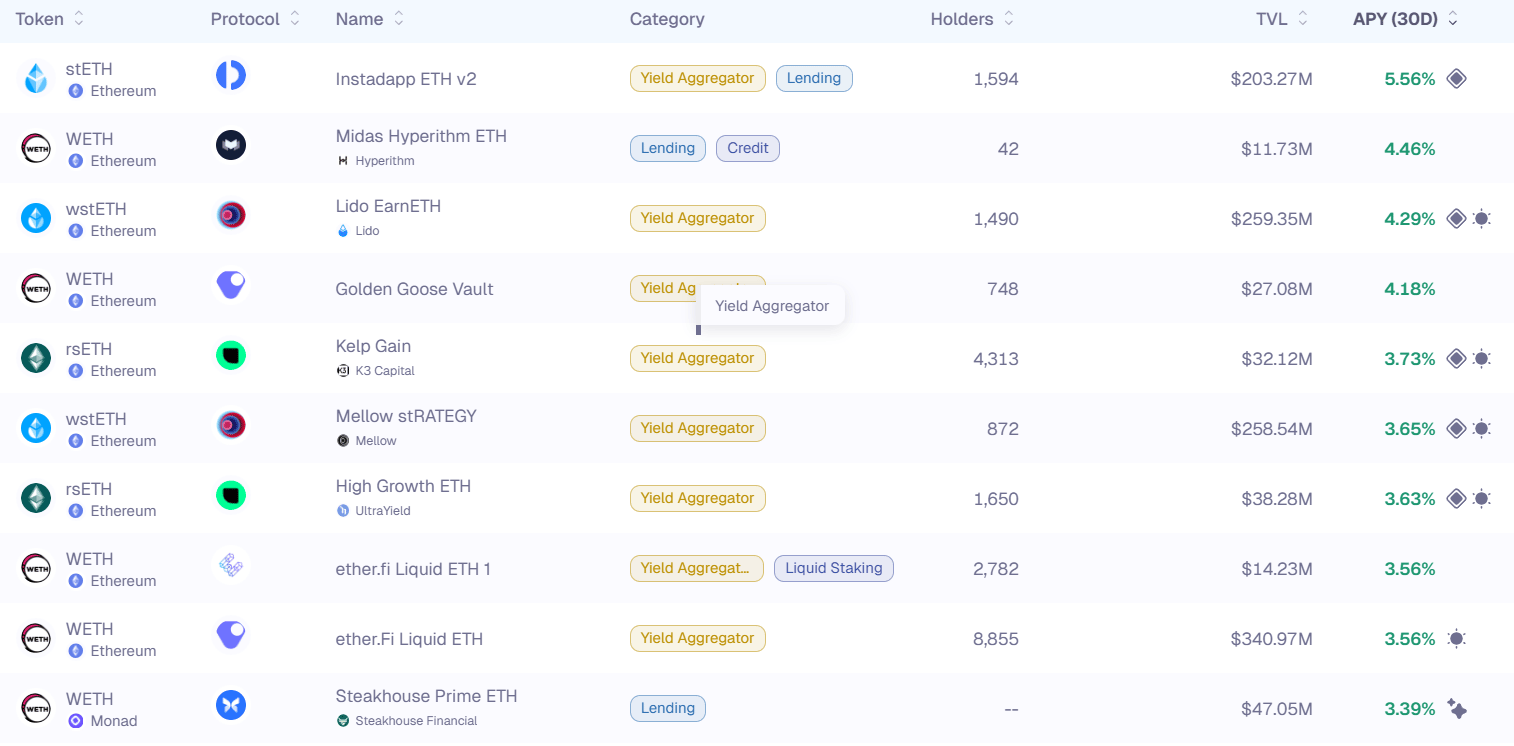Click the $14.23M TVL value
Screen dimensions: 1514x746
pyautogui.click(x=1277, y=569)
